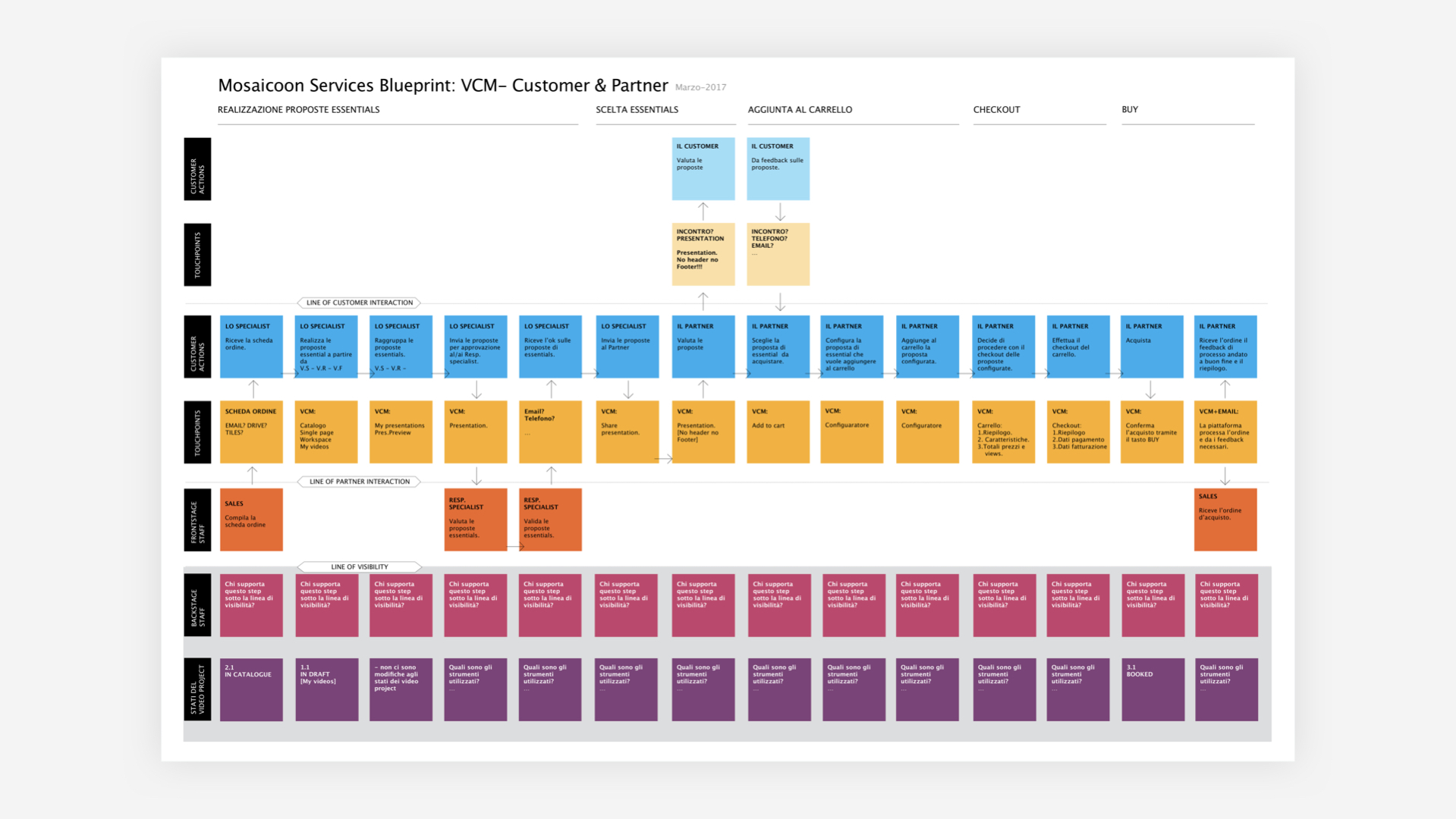This screenshot has height=819, width=1456.
Task: Select IL PARTNER 'Effettua il checkout del carrello' card
Action: point(1078,347)
